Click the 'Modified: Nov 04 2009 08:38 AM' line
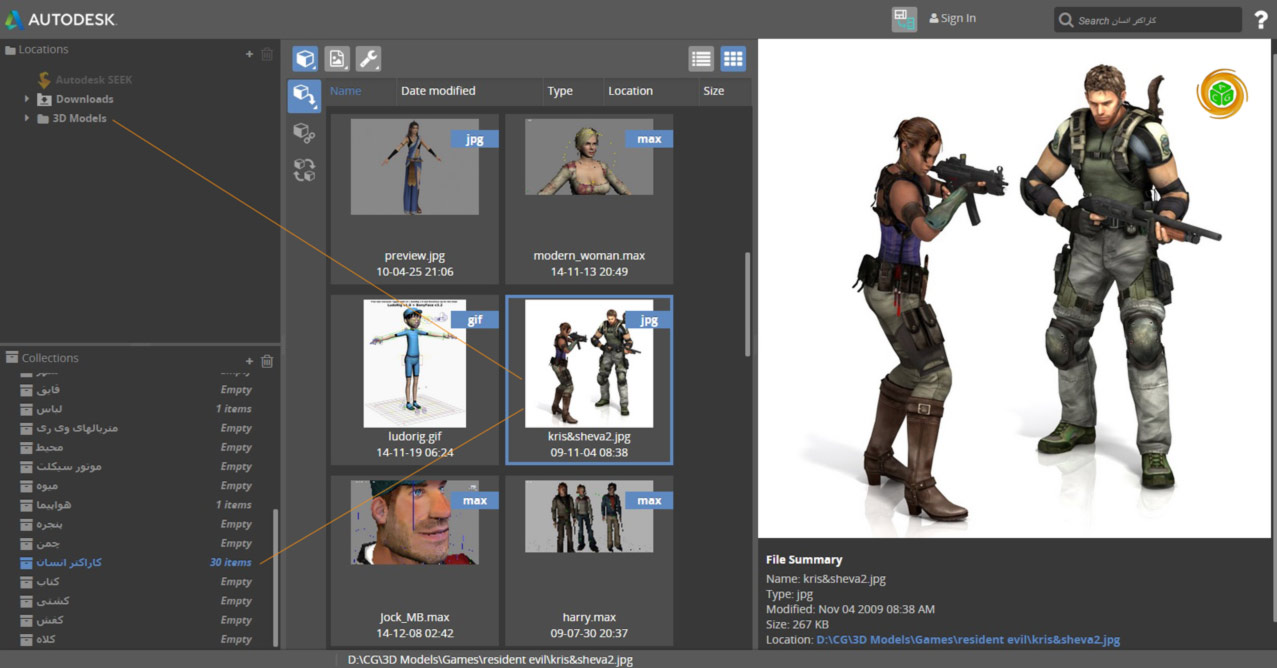The height and width of the screenshot is (668, 1277). tap(850, 609)
